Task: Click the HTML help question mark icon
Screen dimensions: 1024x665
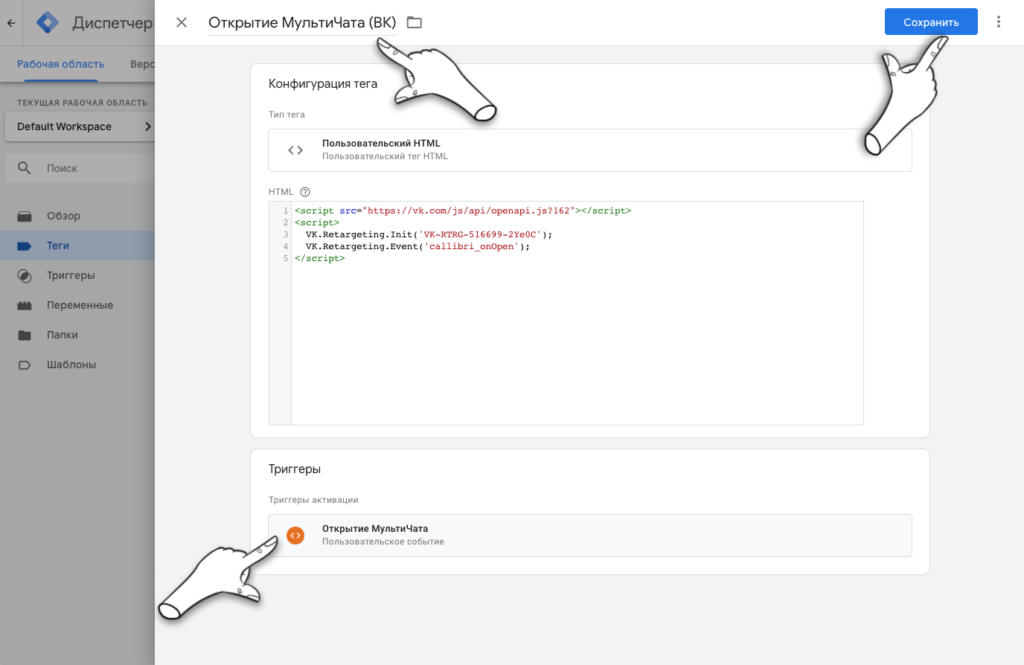Action: pyautogui.click(x=305, y=192)
